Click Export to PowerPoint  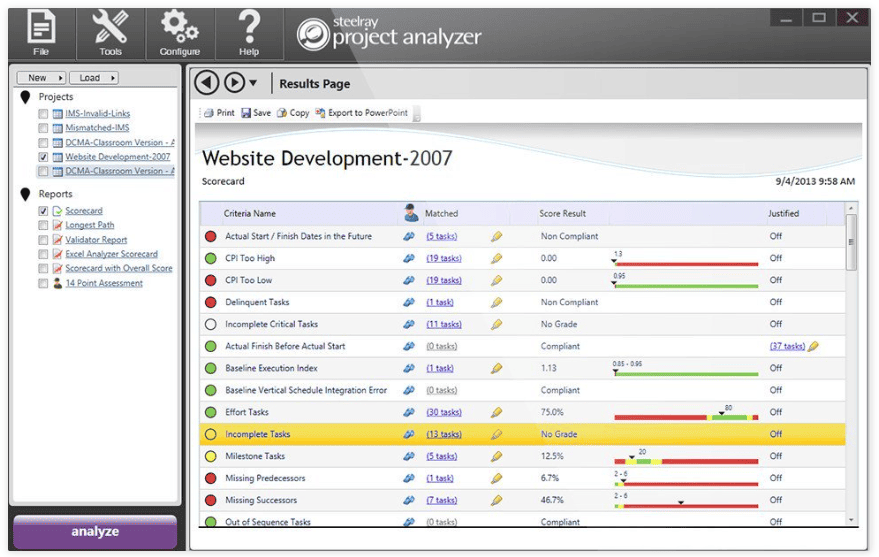[x=362, y=113]
